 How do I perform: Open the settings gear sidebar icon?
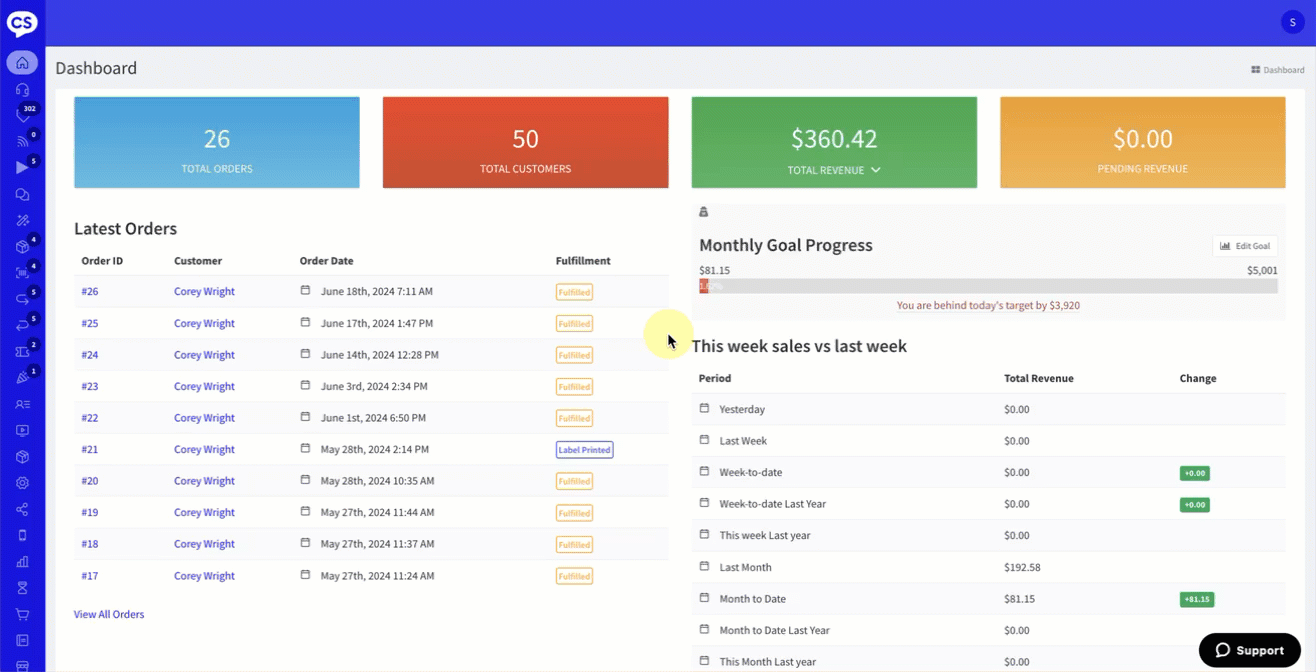tap(22, 483)
